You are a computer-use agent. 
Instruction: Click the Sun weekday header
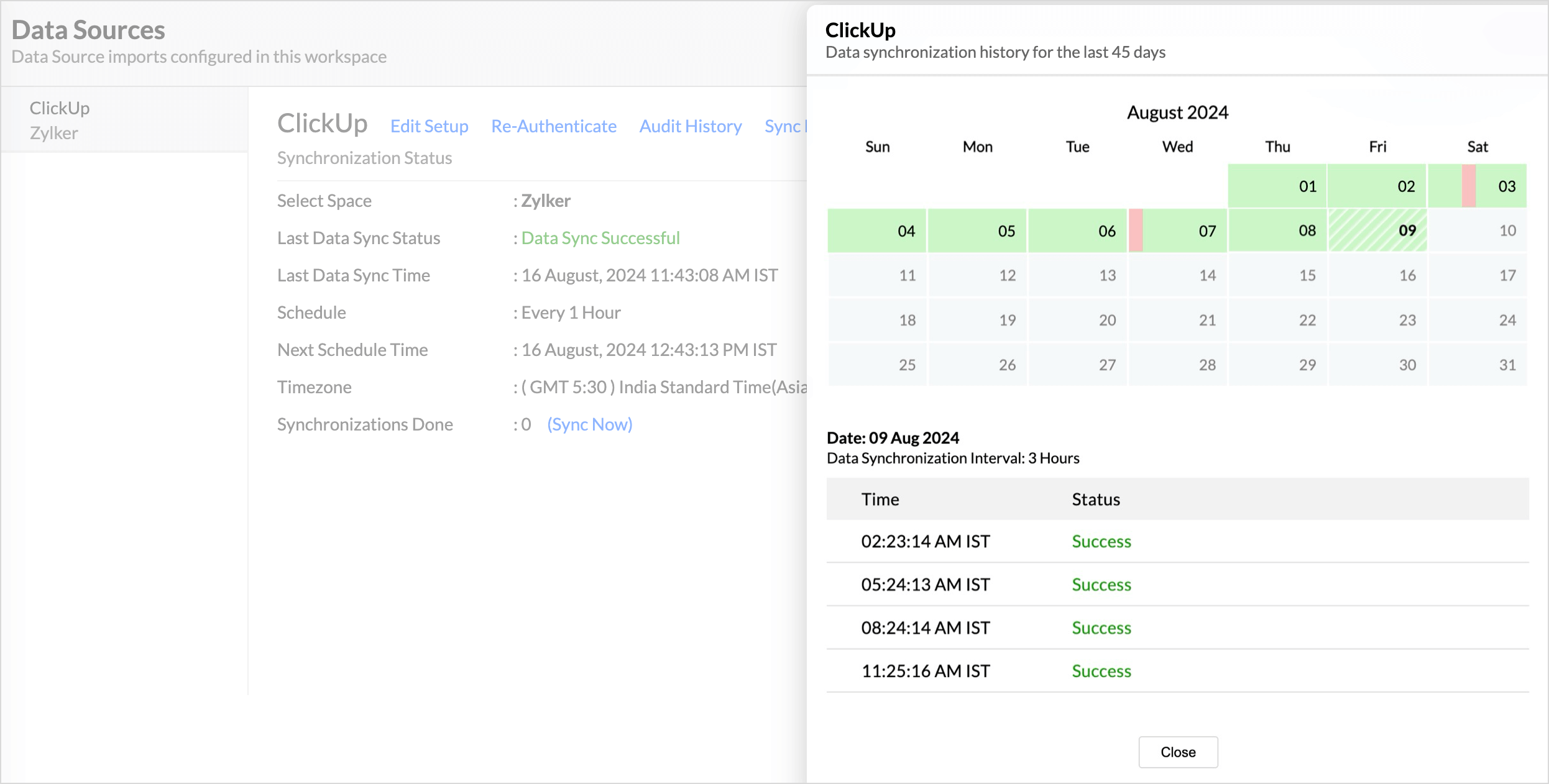pos(877,147)
